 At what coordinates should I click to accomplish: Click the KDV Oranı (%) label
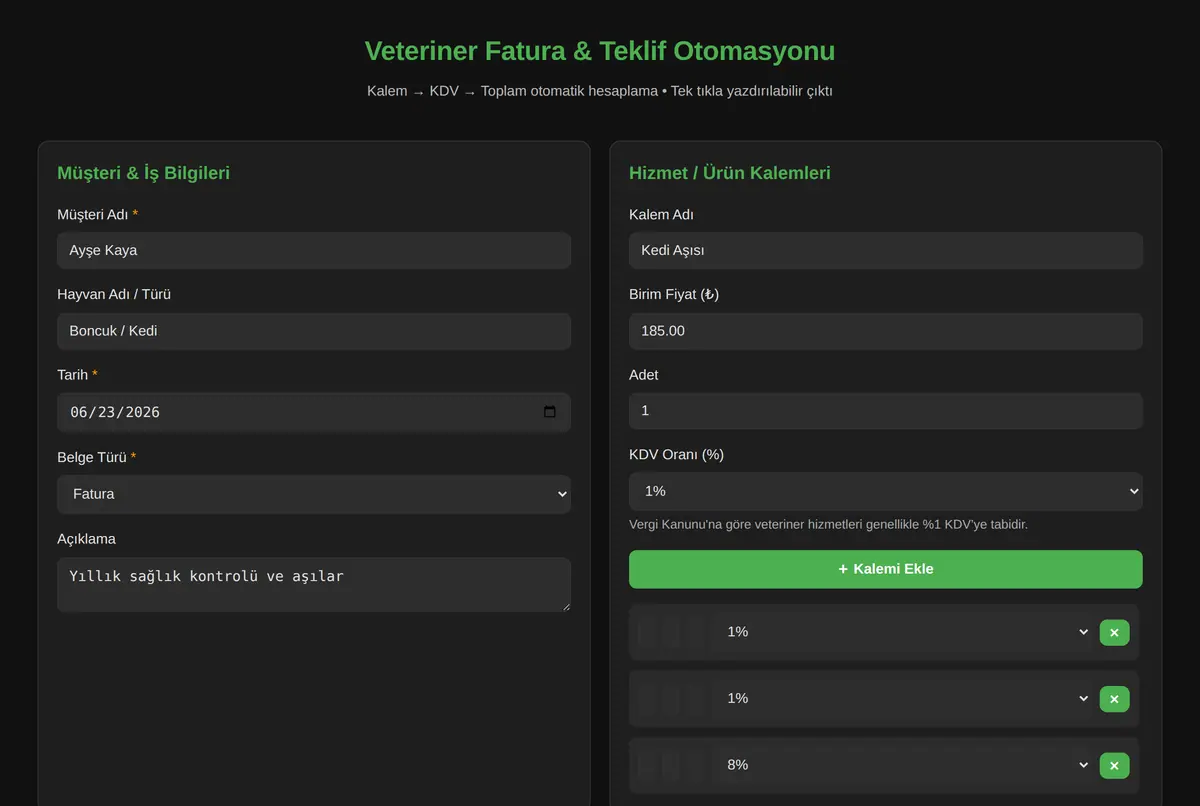point(676,454)
